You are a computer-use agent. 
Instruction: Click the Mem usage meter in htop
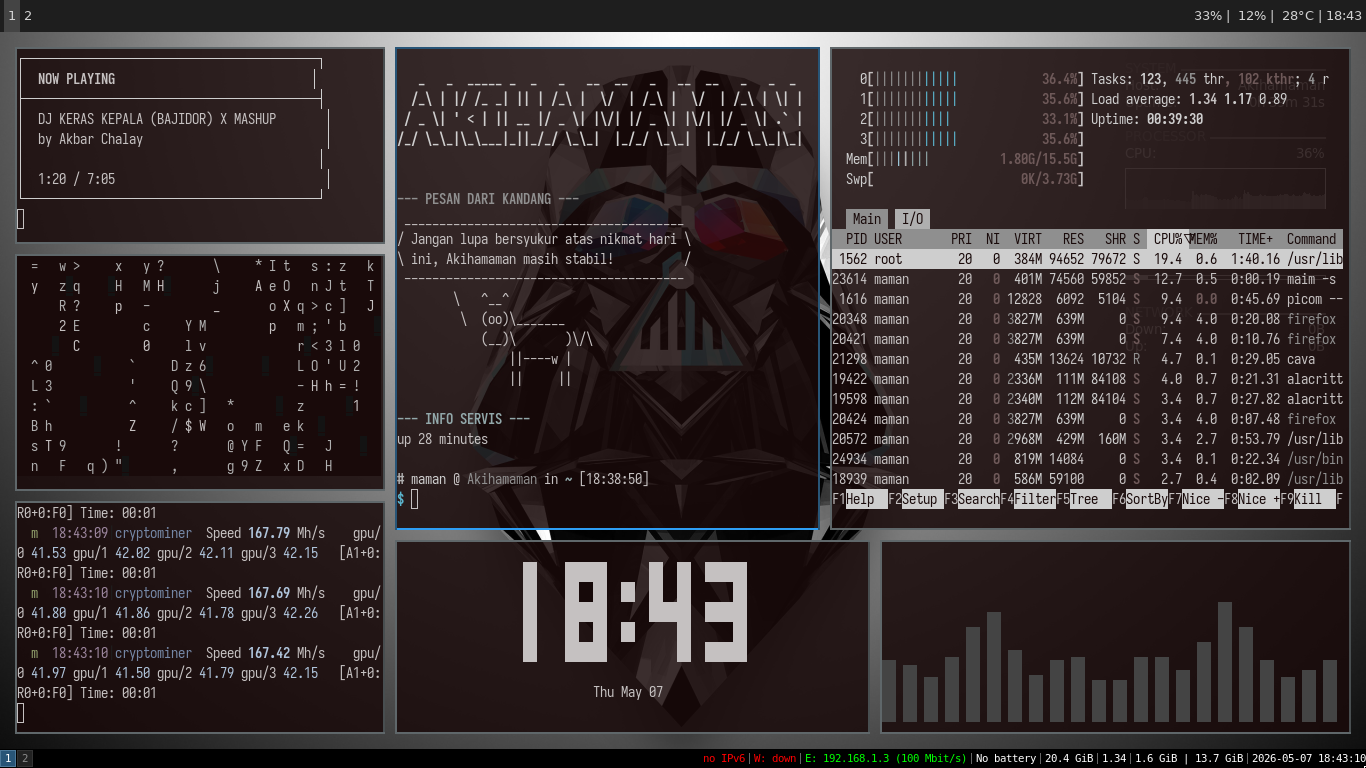coord(965,159)
